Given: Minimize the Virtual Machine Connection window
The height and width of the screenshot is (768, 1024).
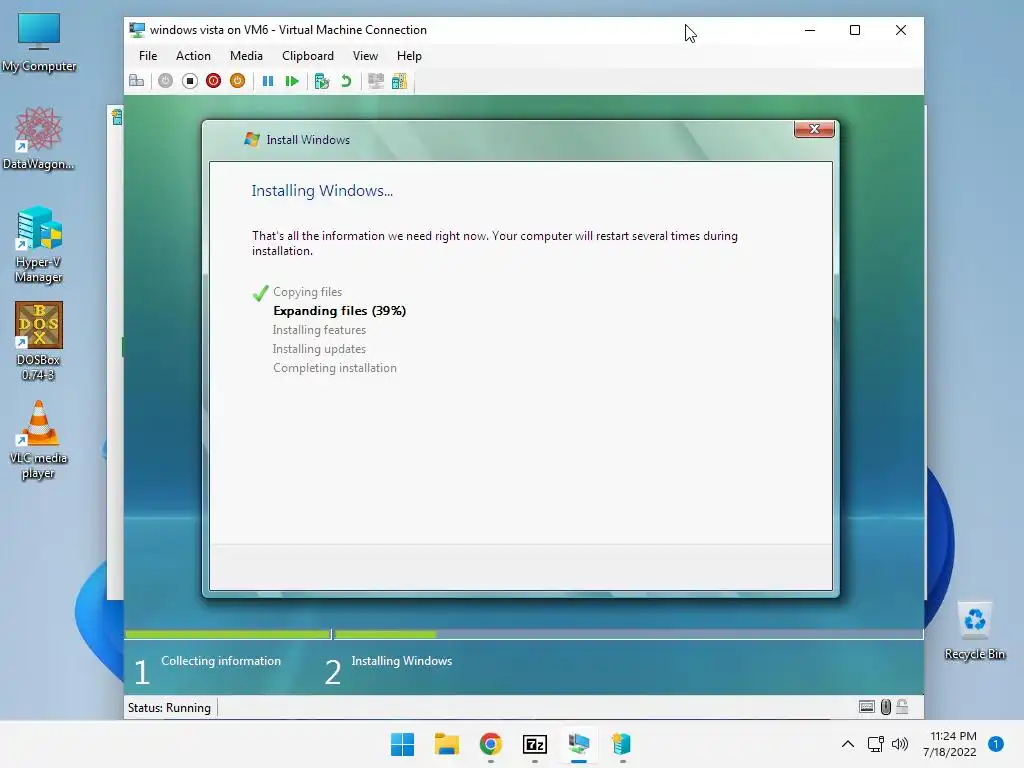Looking at the screenshot, I should click(x=810, y=30).
